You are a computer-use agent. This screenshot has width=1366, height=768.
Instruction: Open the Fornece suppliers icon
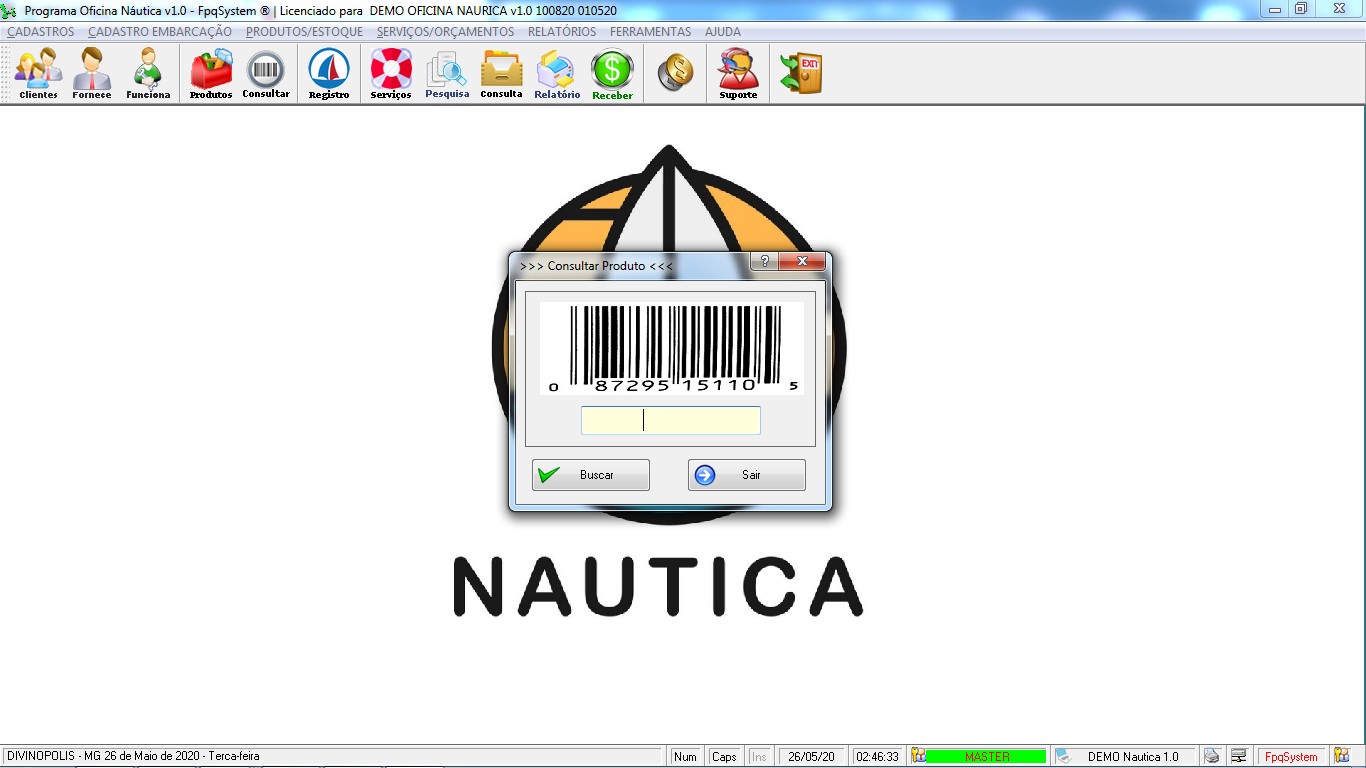pos(92,74)
